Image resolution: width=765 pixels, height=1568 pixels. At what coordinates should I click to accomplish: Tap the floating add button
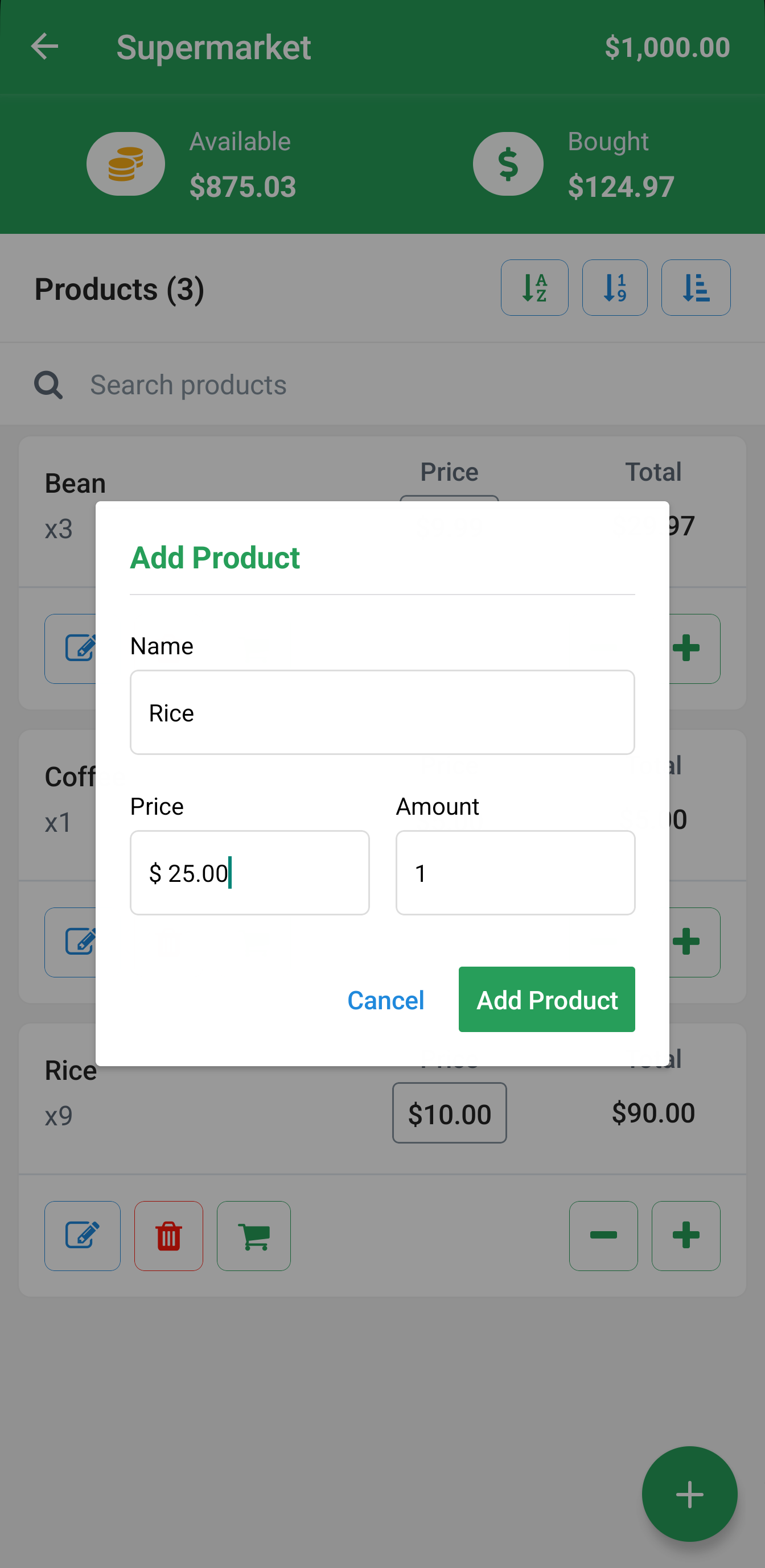(x=689, y=1493)
